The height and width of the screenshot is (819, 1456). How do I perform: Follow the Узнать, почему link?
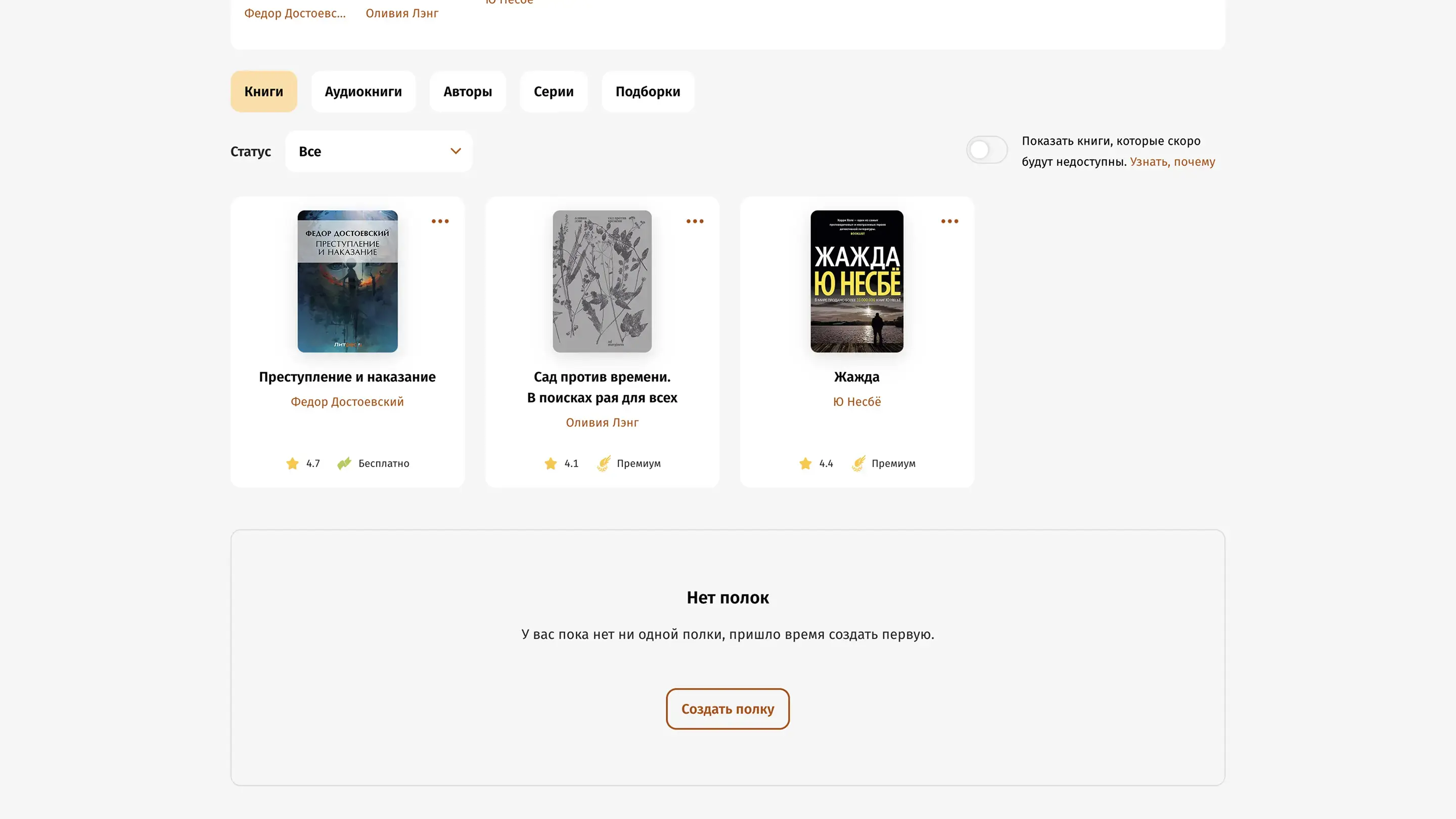point(1172,162)
